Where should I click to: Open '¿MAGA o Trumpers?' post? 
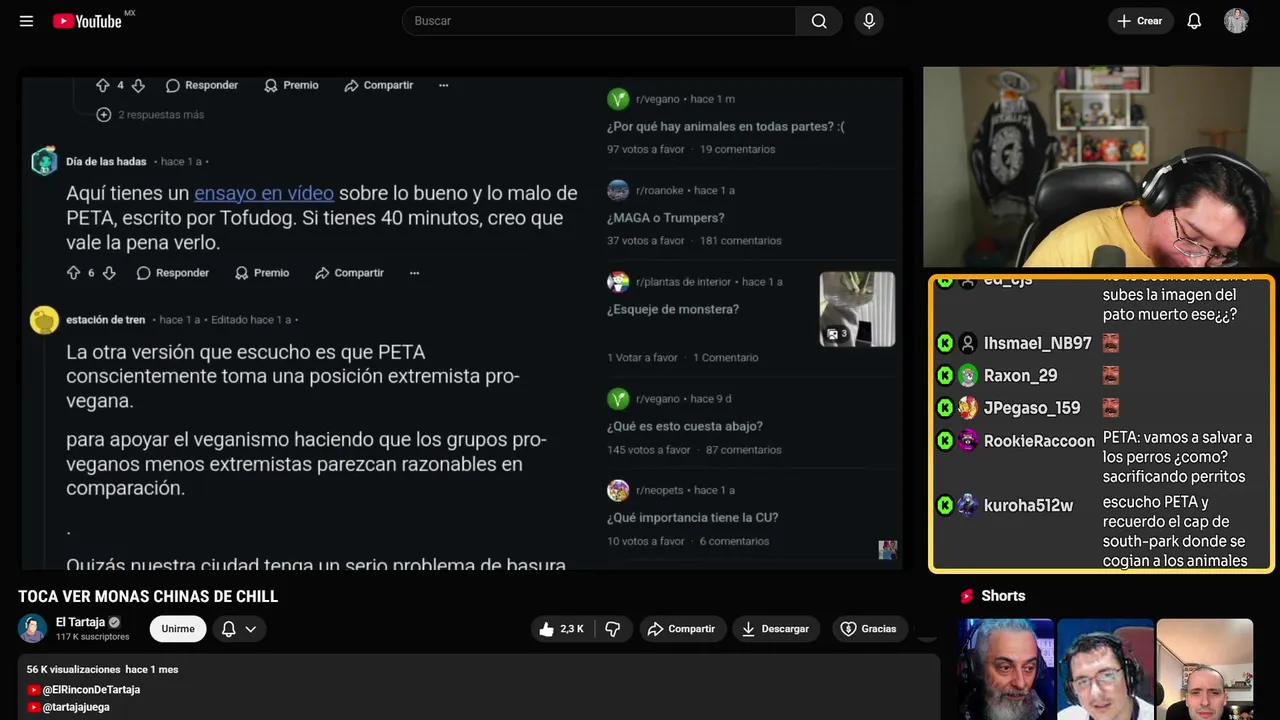point(665,218)
